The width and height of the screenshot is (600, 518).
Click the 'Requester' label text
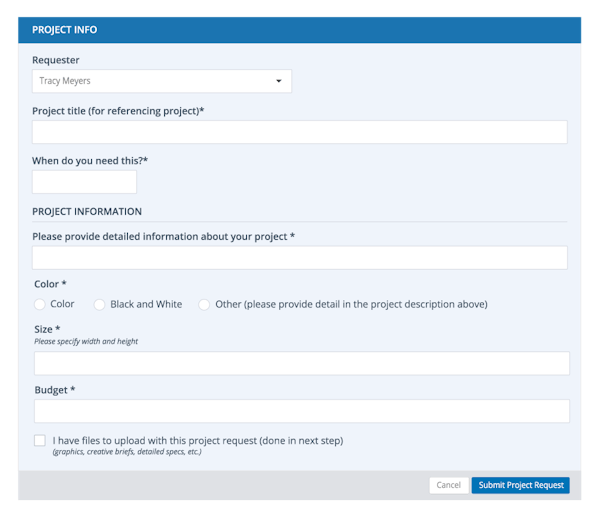point(56,60)
